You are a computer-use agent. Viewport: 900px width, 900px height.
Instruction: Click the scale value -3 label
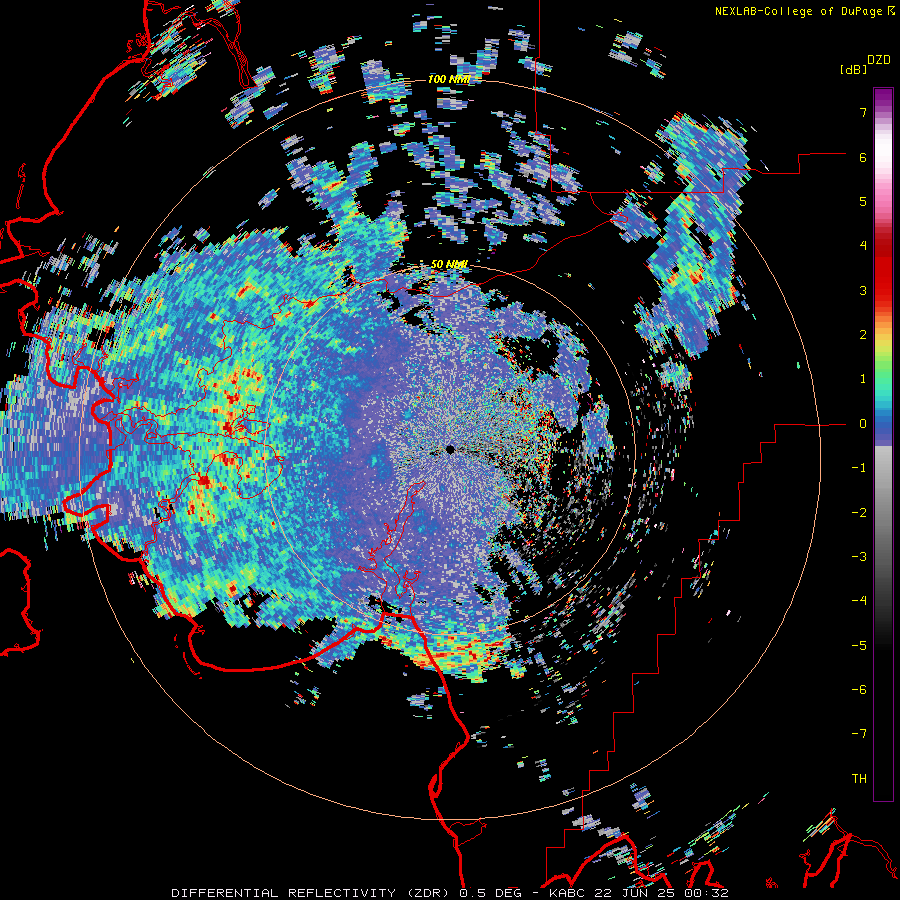[x=859, y=557]
